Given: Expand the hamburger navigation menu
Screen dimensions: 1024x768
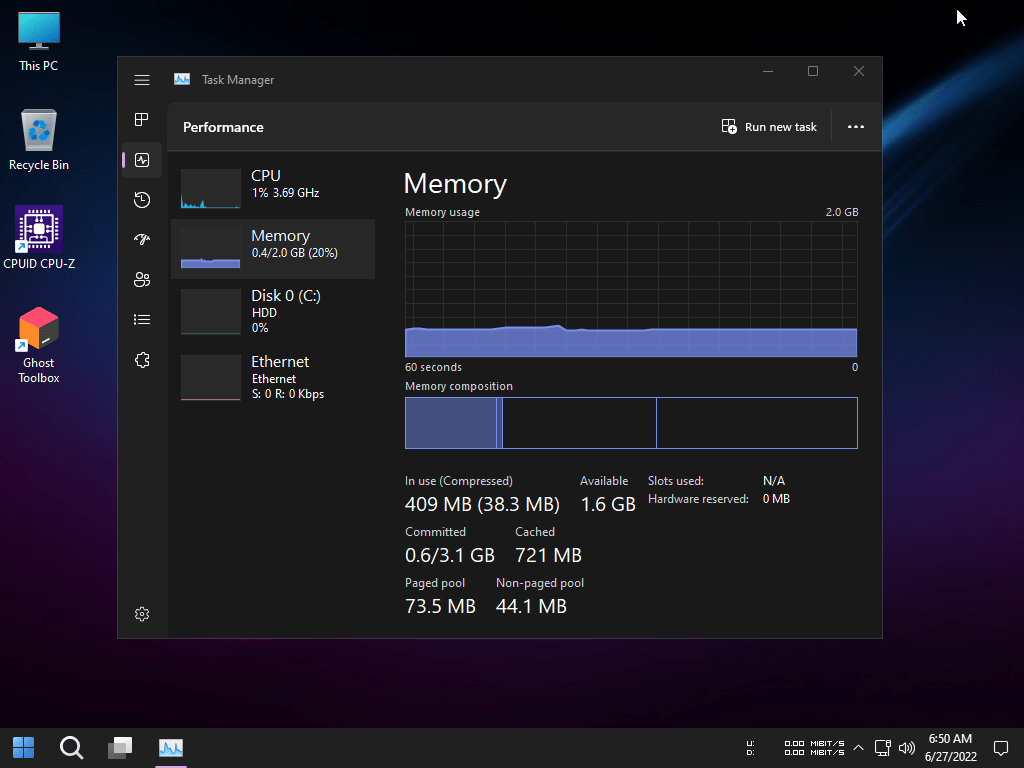Looking at the screenshot, I should 142,80.
